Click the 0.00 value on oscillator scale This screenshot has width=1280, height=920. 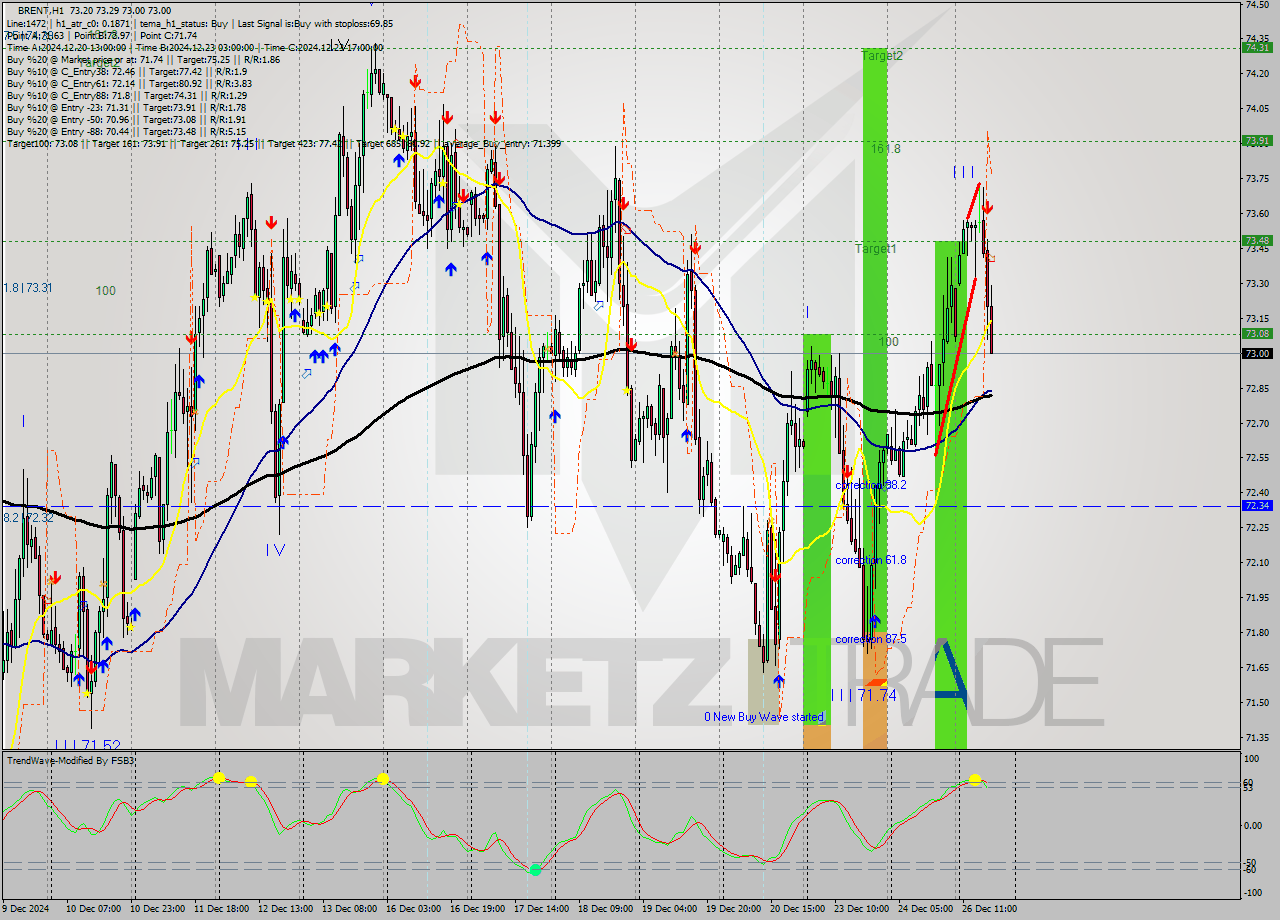pos(1255,825)
